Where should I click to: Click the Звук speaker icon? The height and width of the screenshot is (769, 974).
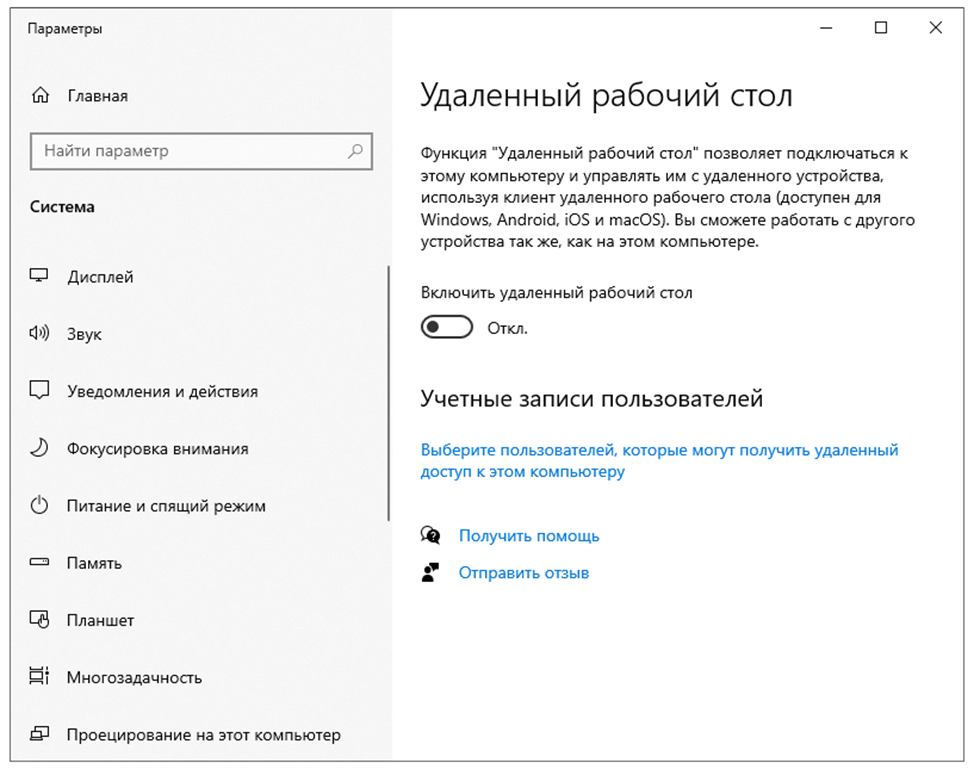[40, 334]
